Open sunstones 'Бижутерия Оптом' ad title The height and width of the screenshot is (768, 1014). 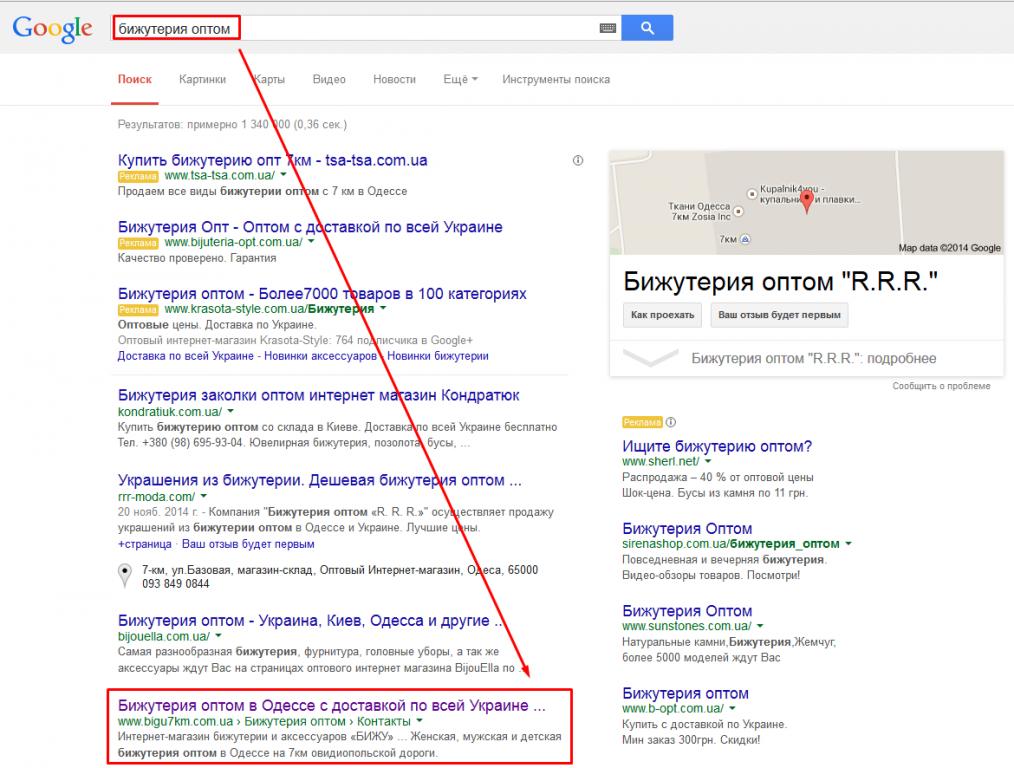[687, 611]
